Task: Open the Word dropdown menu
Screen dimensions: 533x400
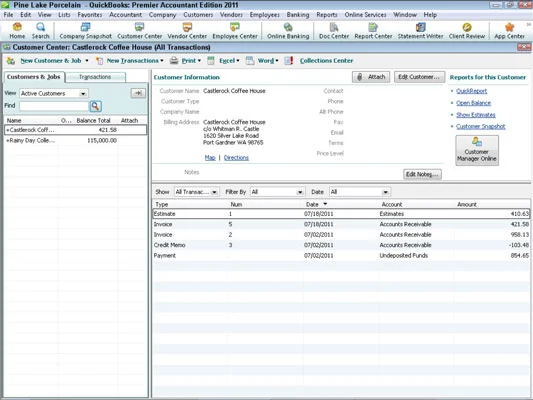Action: click(277, 61)
